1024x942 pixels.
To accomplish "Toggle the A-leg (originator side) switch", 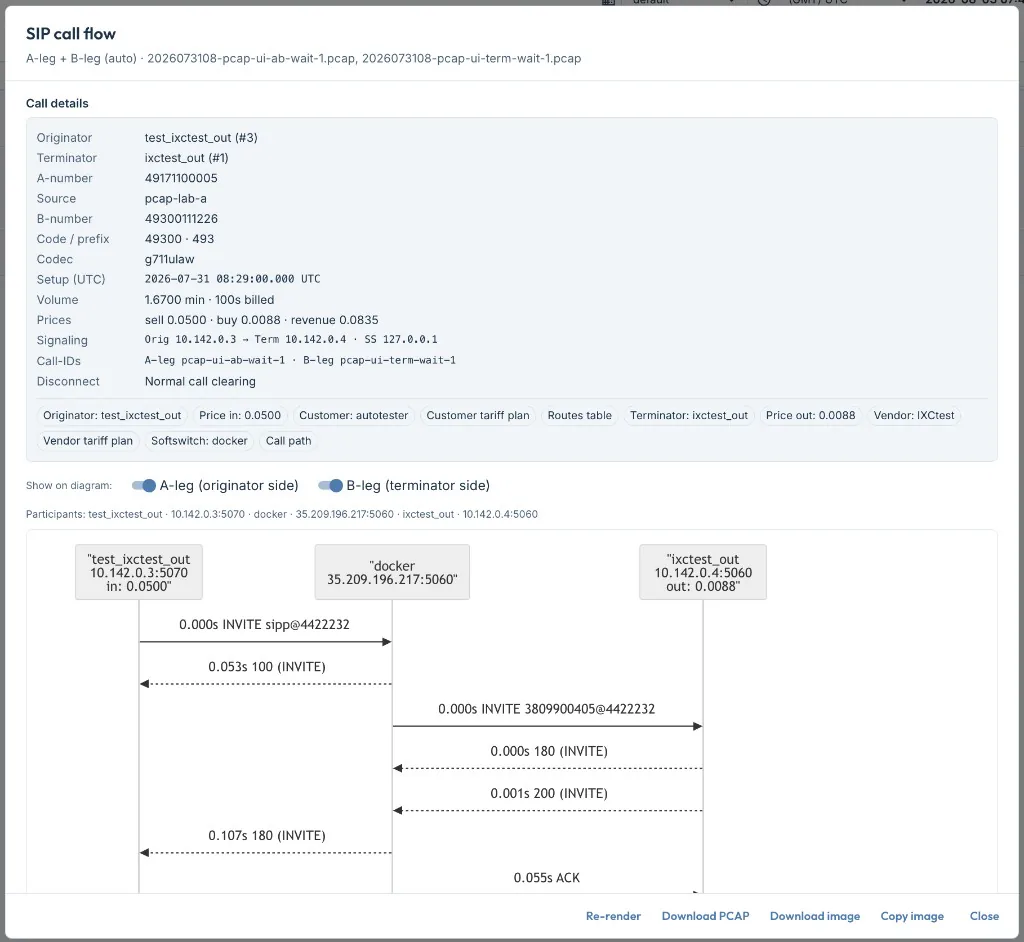I will 144,485.
